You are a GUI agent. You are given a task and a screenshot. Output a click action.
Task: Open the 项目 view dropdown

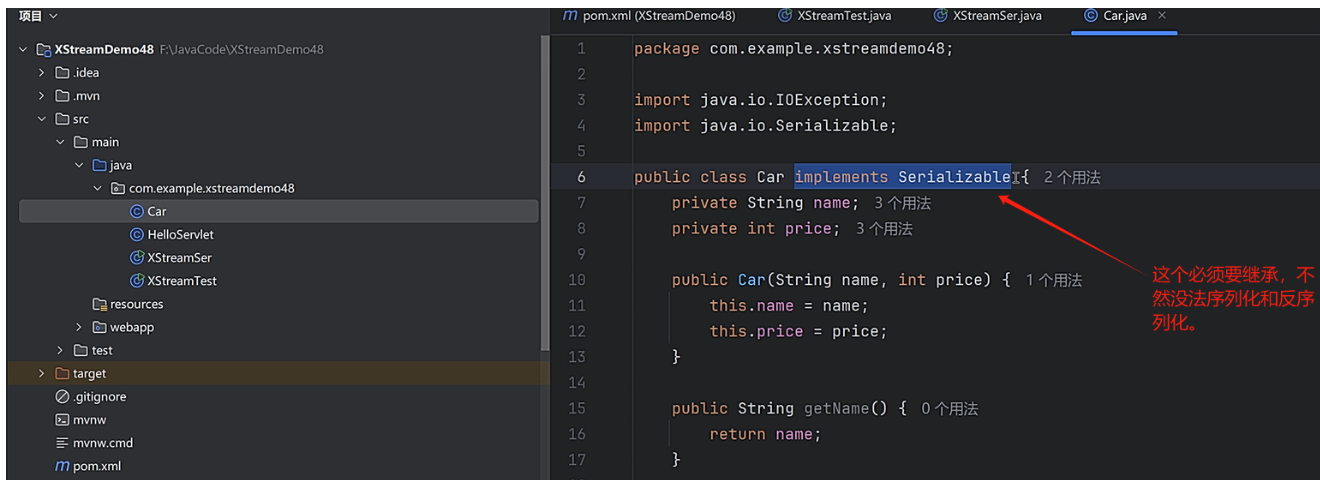(38, 16)
